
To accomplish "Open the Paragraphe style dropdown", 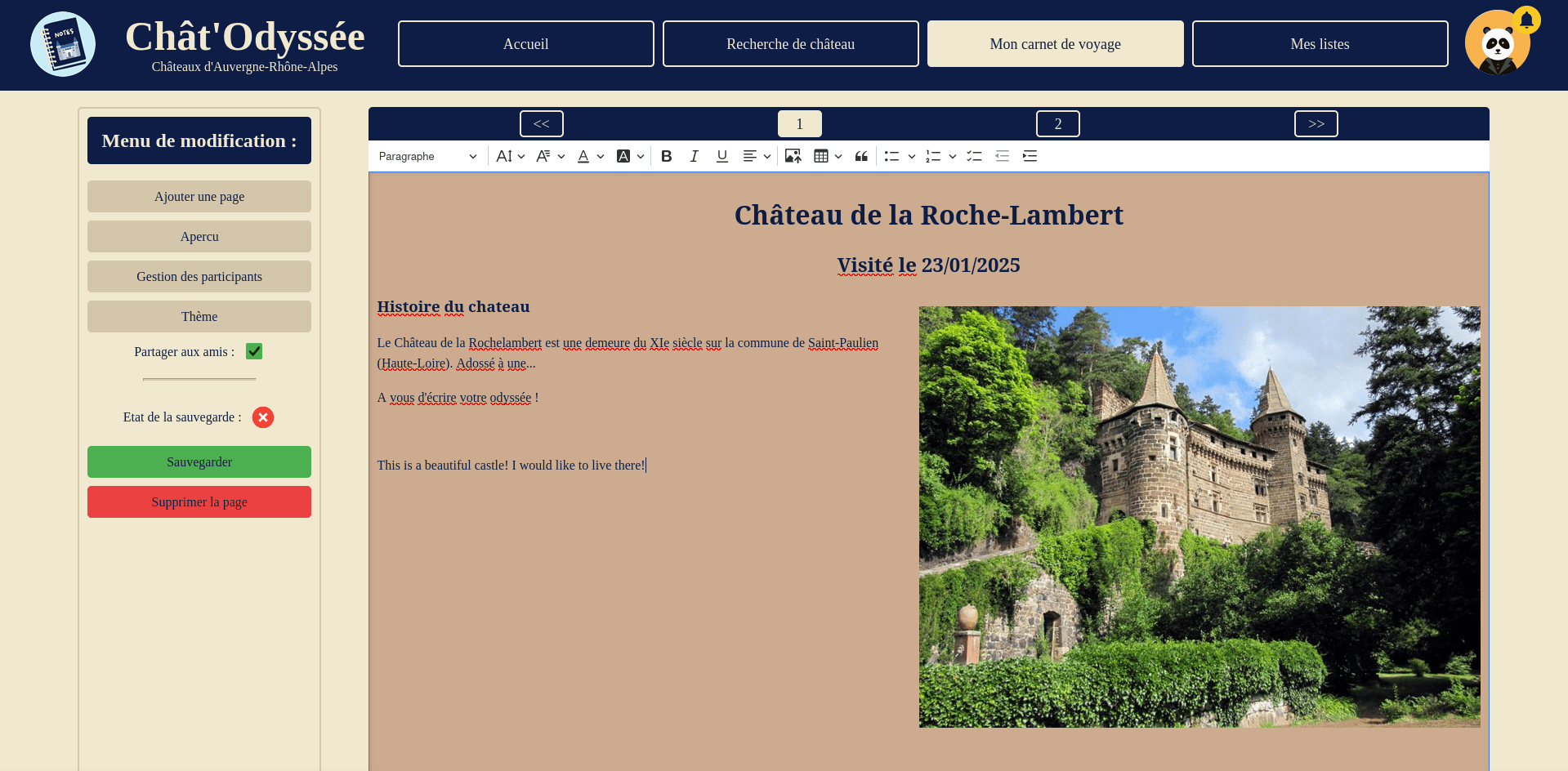I will pos(427,156).
